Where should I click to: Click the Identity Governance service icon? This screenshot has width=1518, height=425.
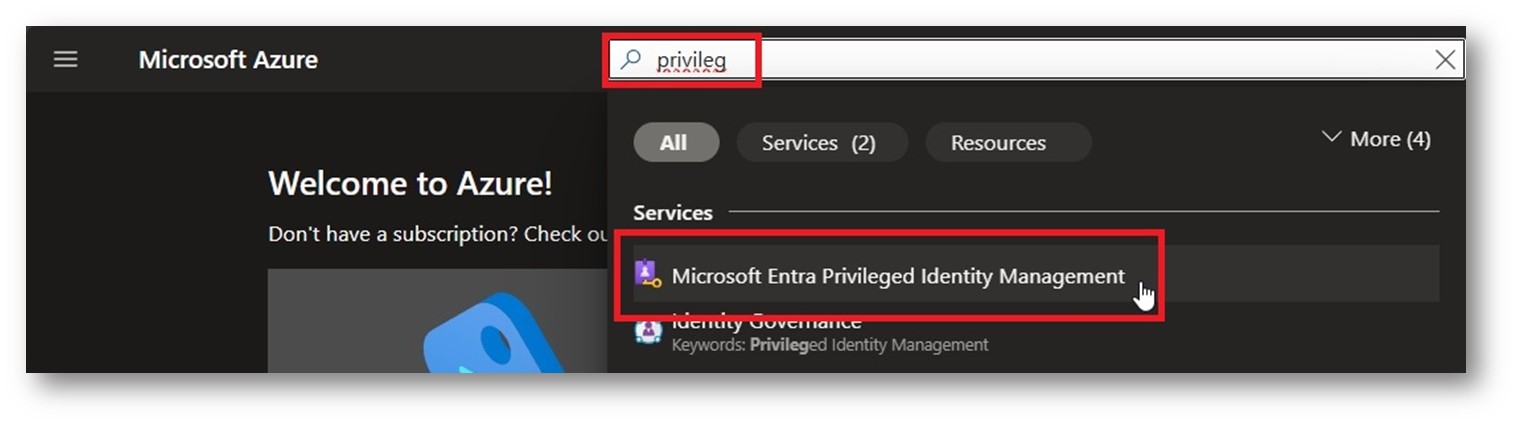648,331
